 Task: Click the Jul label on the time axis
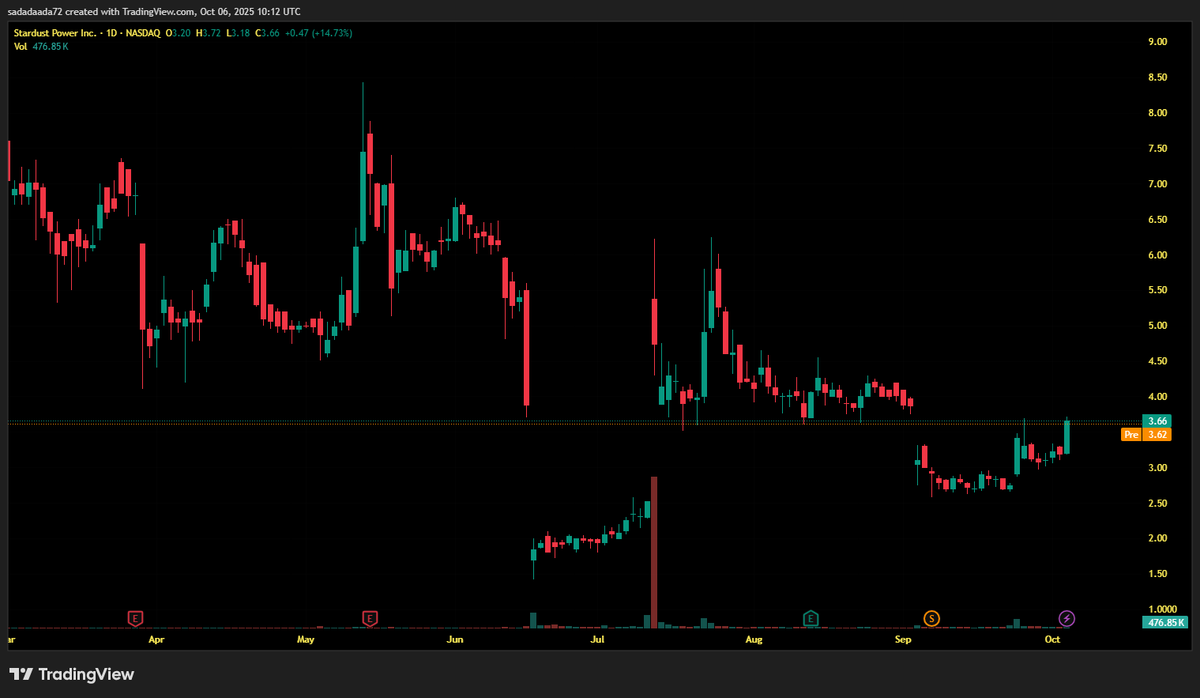click(x=597, y=638)
